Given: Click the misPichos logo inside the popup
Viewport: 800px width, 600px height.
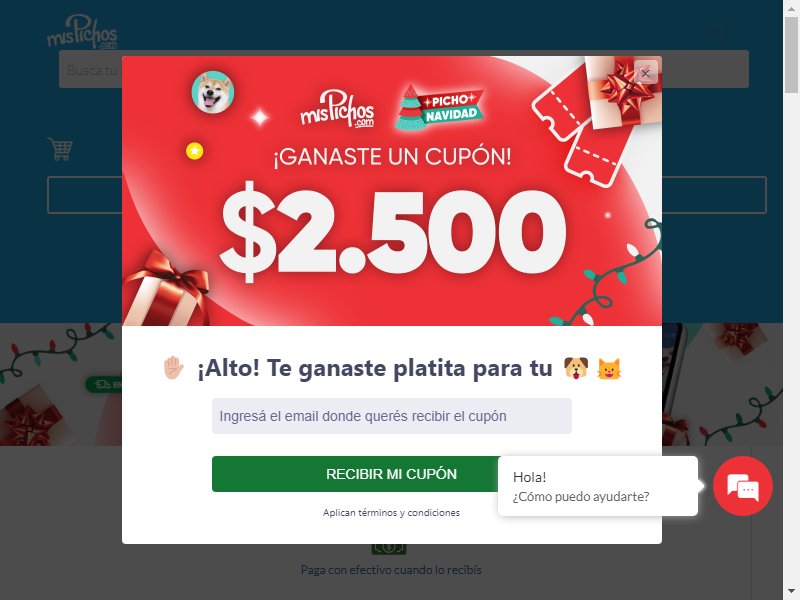Looking at the screenshot, I should point(337,108).
